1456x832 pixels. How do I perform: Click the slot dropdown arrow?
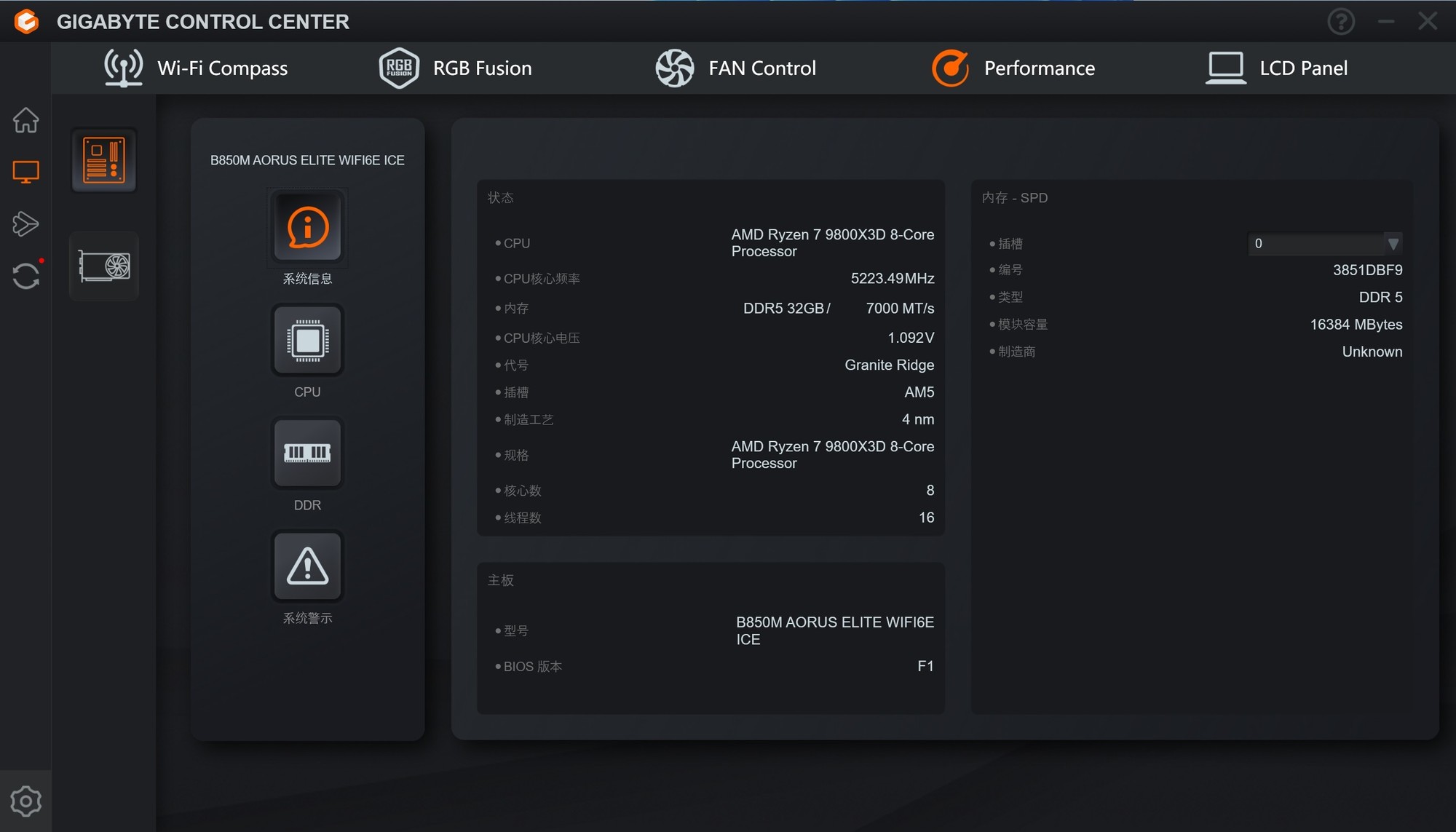[x=1393, y=244]
